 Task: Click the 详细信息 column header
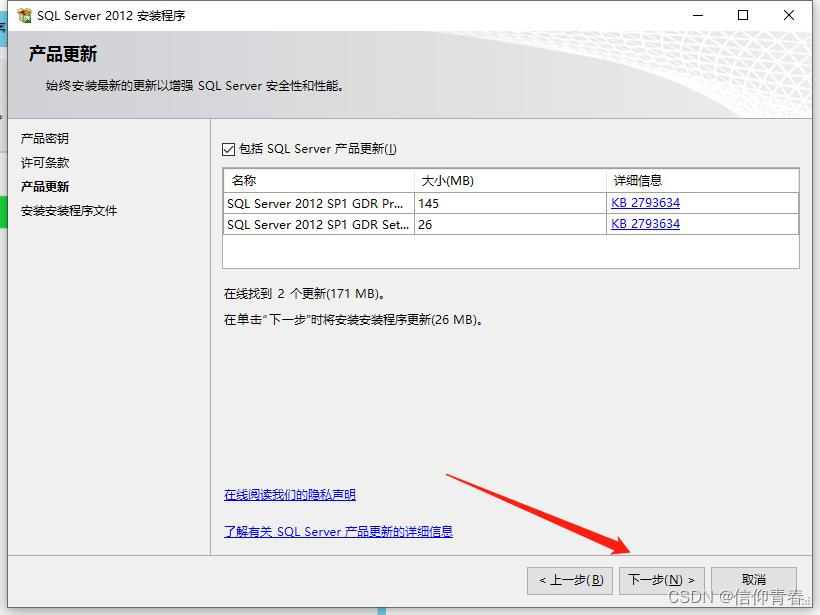pyautogui.click(x=702, y=181)
